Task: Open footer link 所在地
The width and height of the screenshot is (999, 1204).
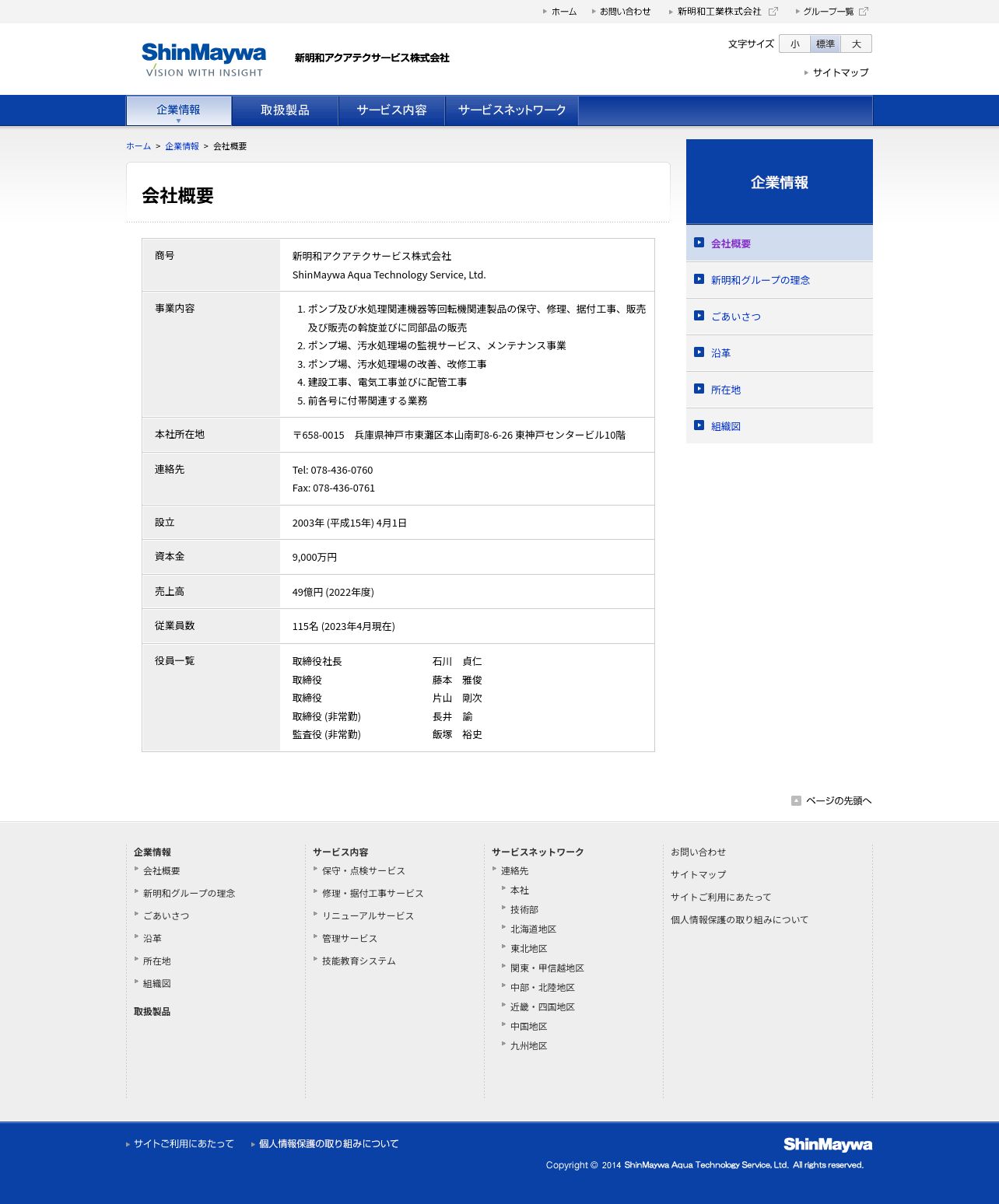Action: [x=157, y=961]
